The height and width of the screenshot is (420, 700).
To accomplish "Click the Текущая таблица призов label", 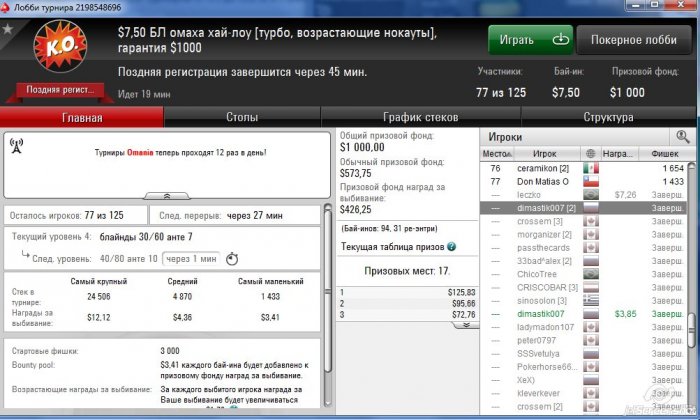I will 392,246.
